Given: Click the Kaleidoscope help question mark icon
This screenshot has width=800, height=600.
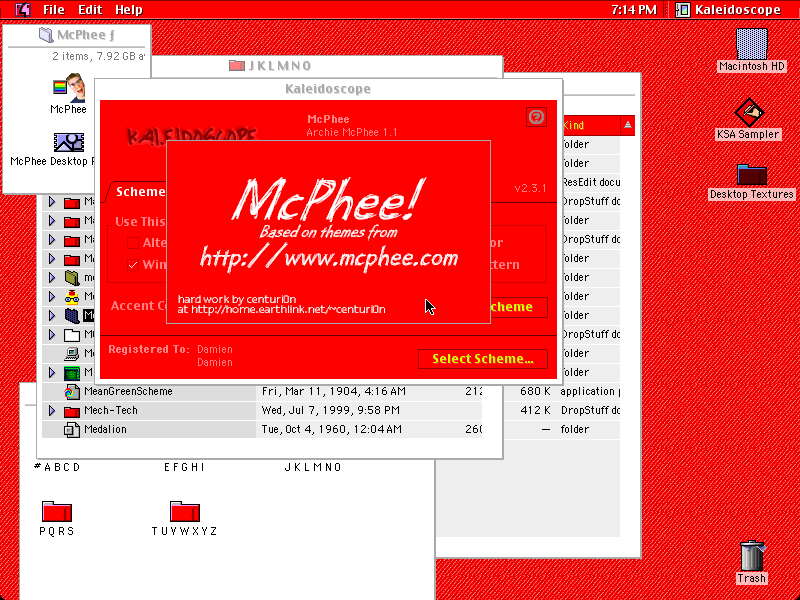Looking at the screenshot, I should click(x=536, y=117).
